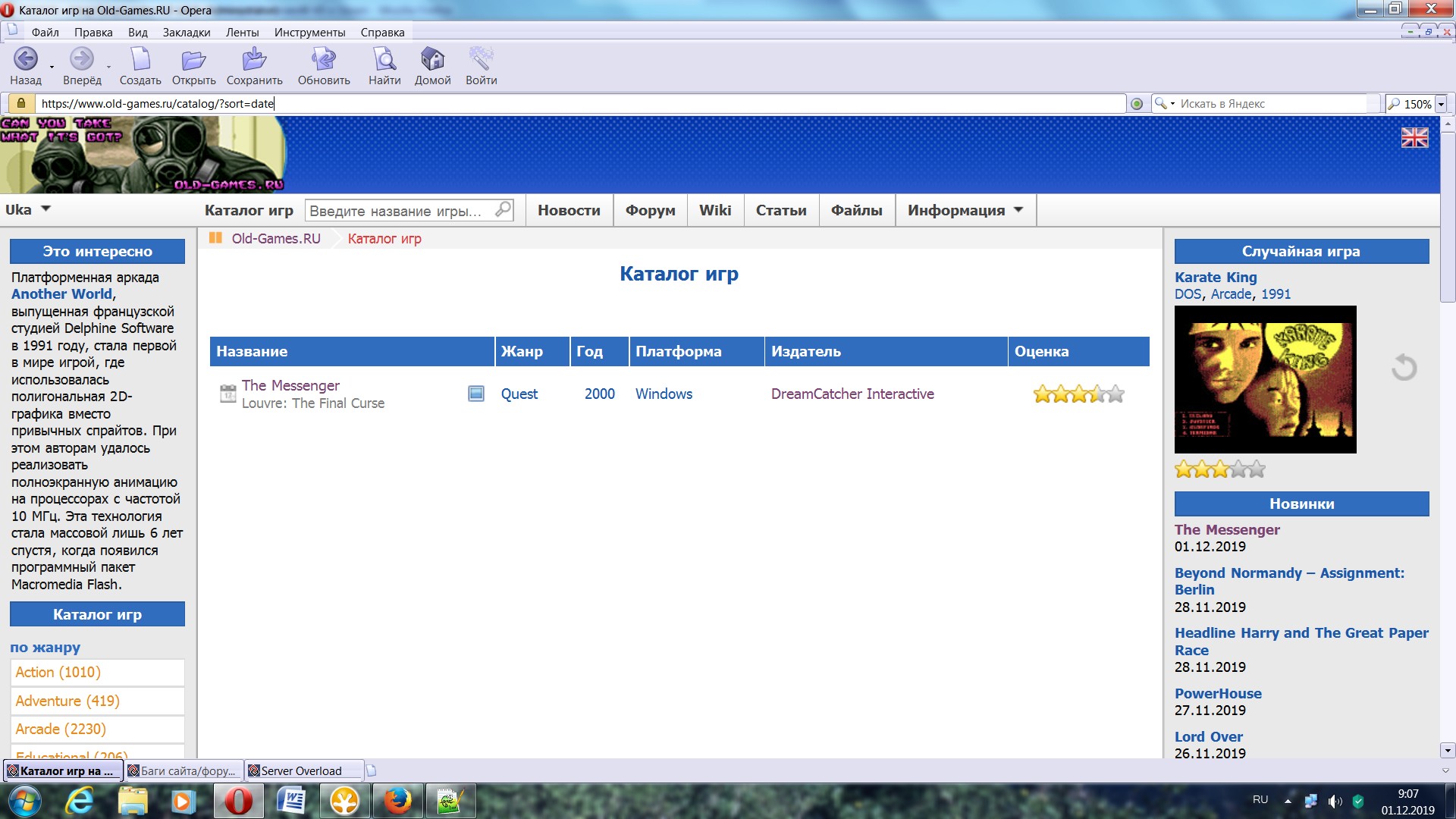Click the Home (Домой) toolbar icon
This screenshot has height=819, width=1456.
point(432,59)
